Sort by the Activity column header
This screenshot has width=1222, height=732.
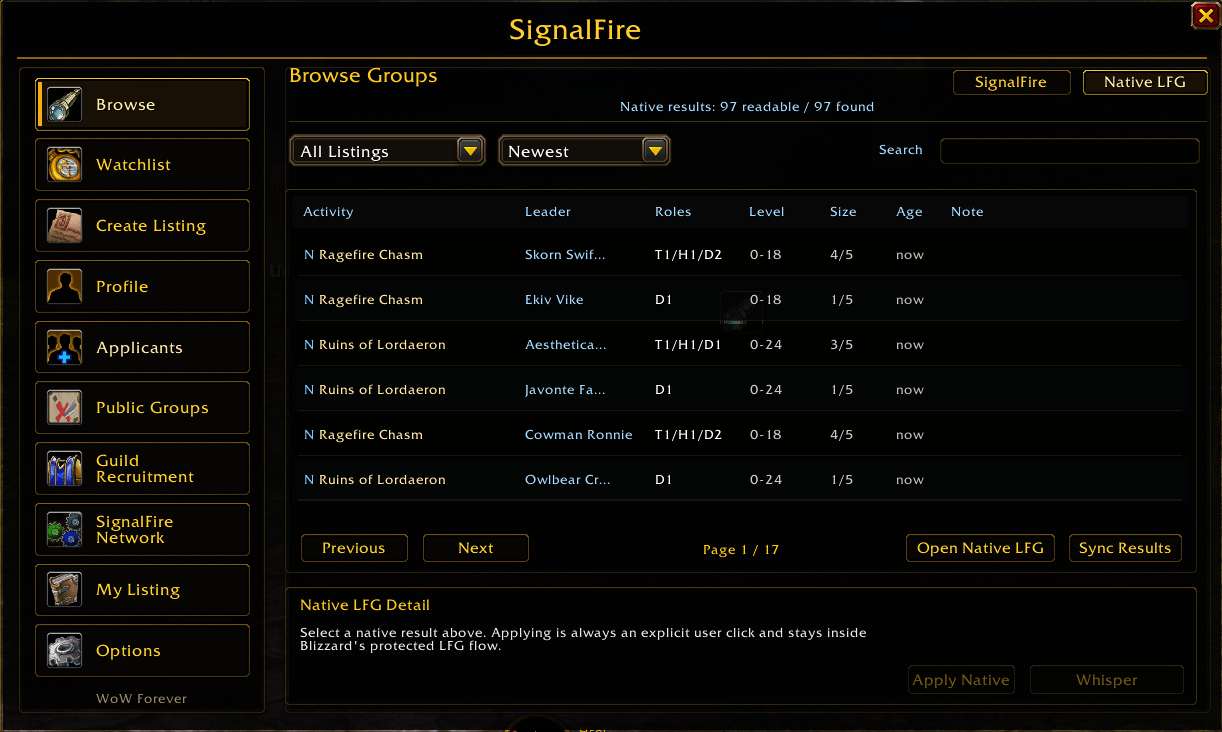pyautogui.click(x=329, y=212)
